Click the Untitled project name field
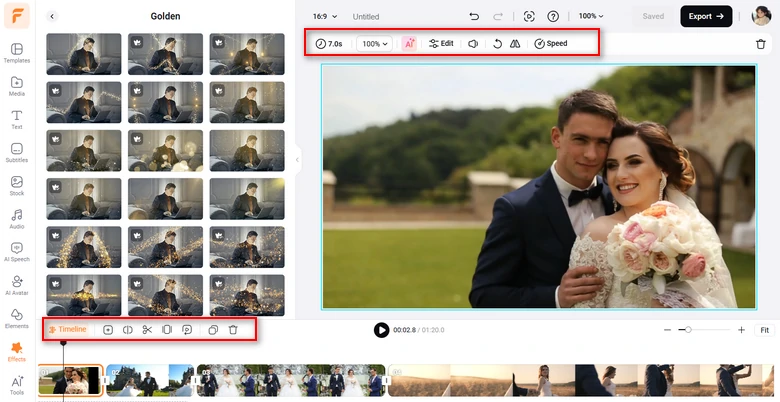This screenshot has width=780, height=402. coord(366,17)
